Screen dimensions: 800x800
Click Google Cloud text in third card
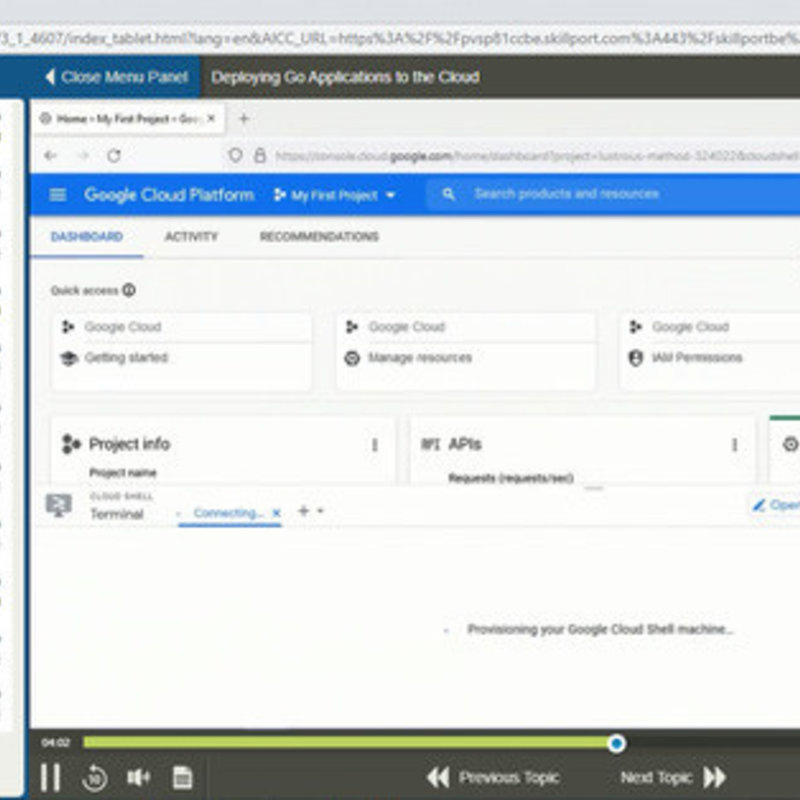point(690,327)
